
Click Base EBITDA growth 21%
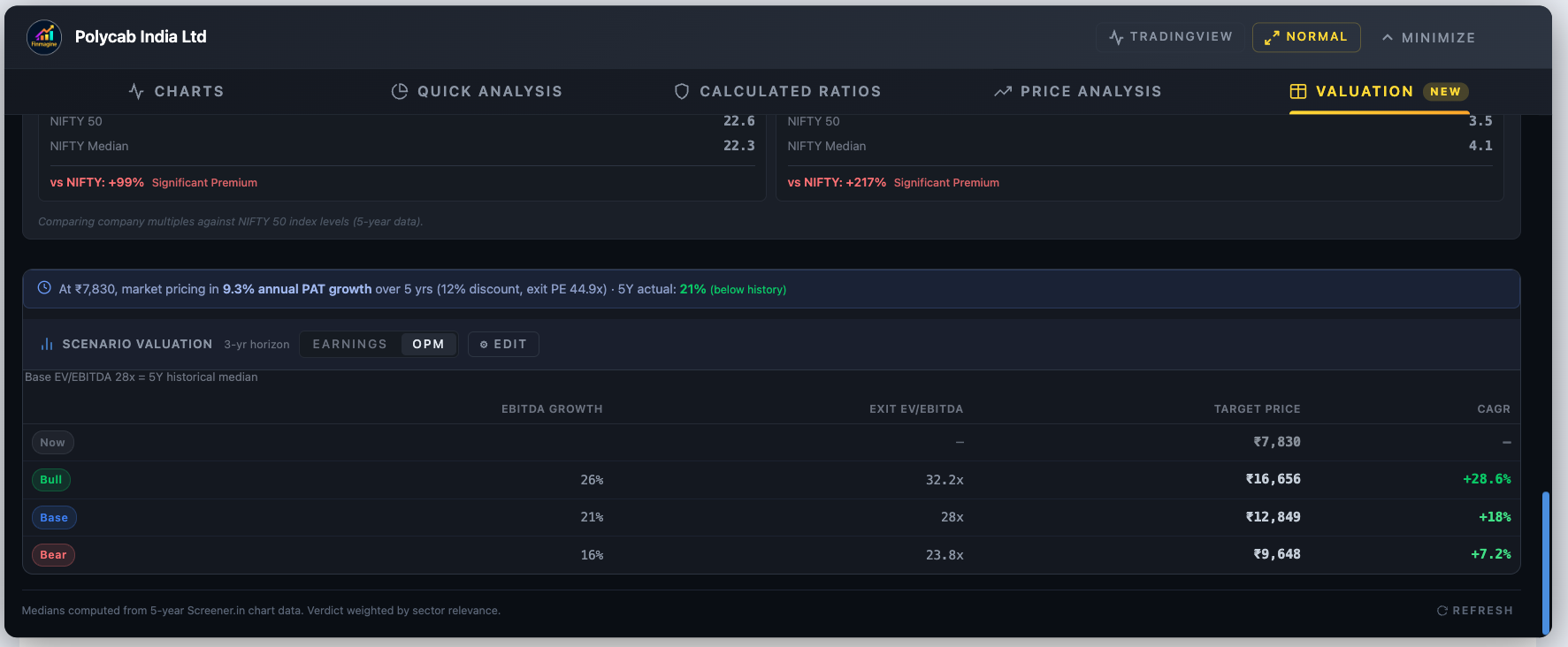592,517
